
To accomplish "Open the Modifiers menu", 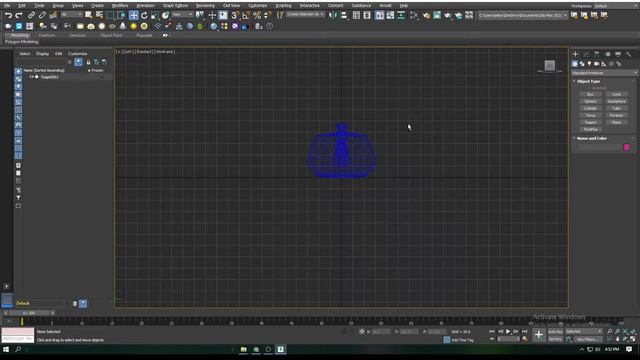I will (x=120, y=6).
